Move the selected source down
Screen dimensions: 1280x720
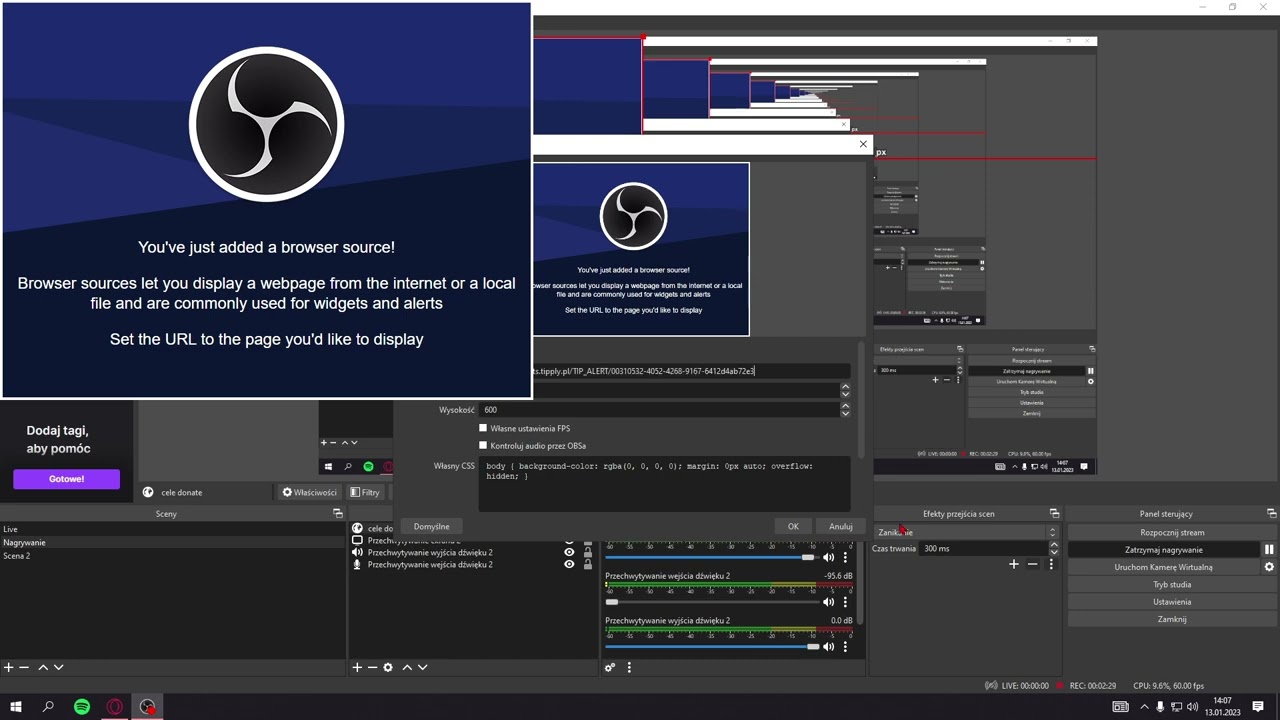click(x=422, y=667)
